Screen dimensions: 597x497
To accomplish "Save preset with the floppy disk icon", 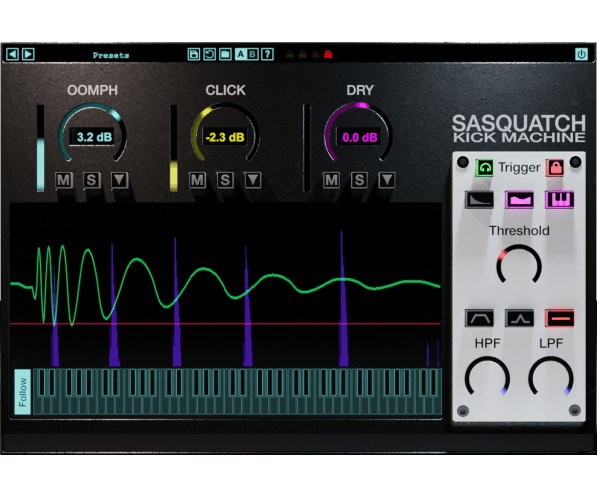I will tap(194, 54).
